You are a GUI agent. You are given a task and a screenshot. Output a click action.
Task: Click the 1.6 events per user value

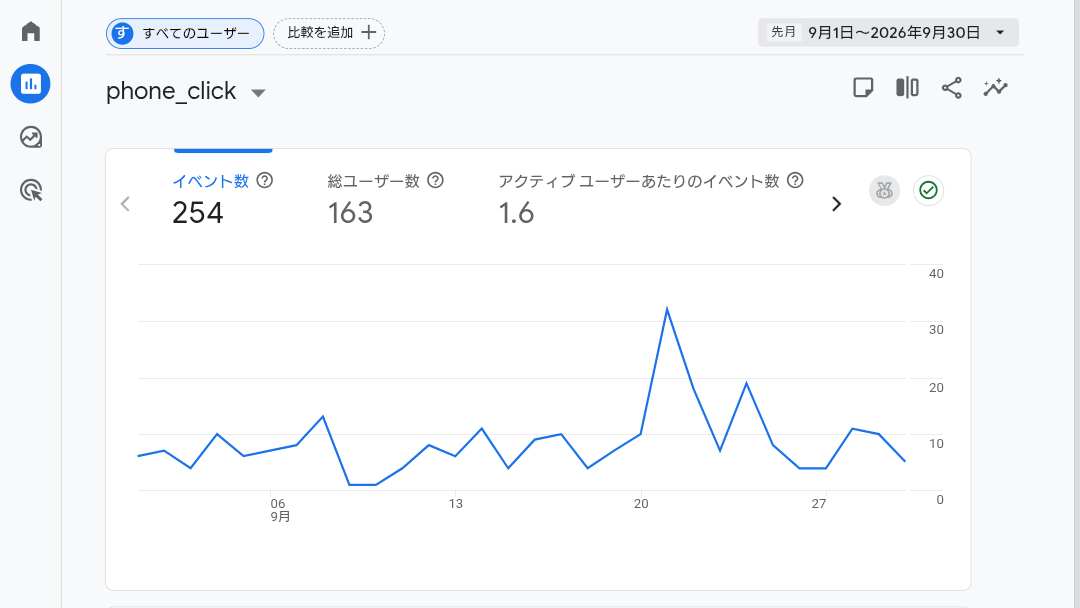516,213
